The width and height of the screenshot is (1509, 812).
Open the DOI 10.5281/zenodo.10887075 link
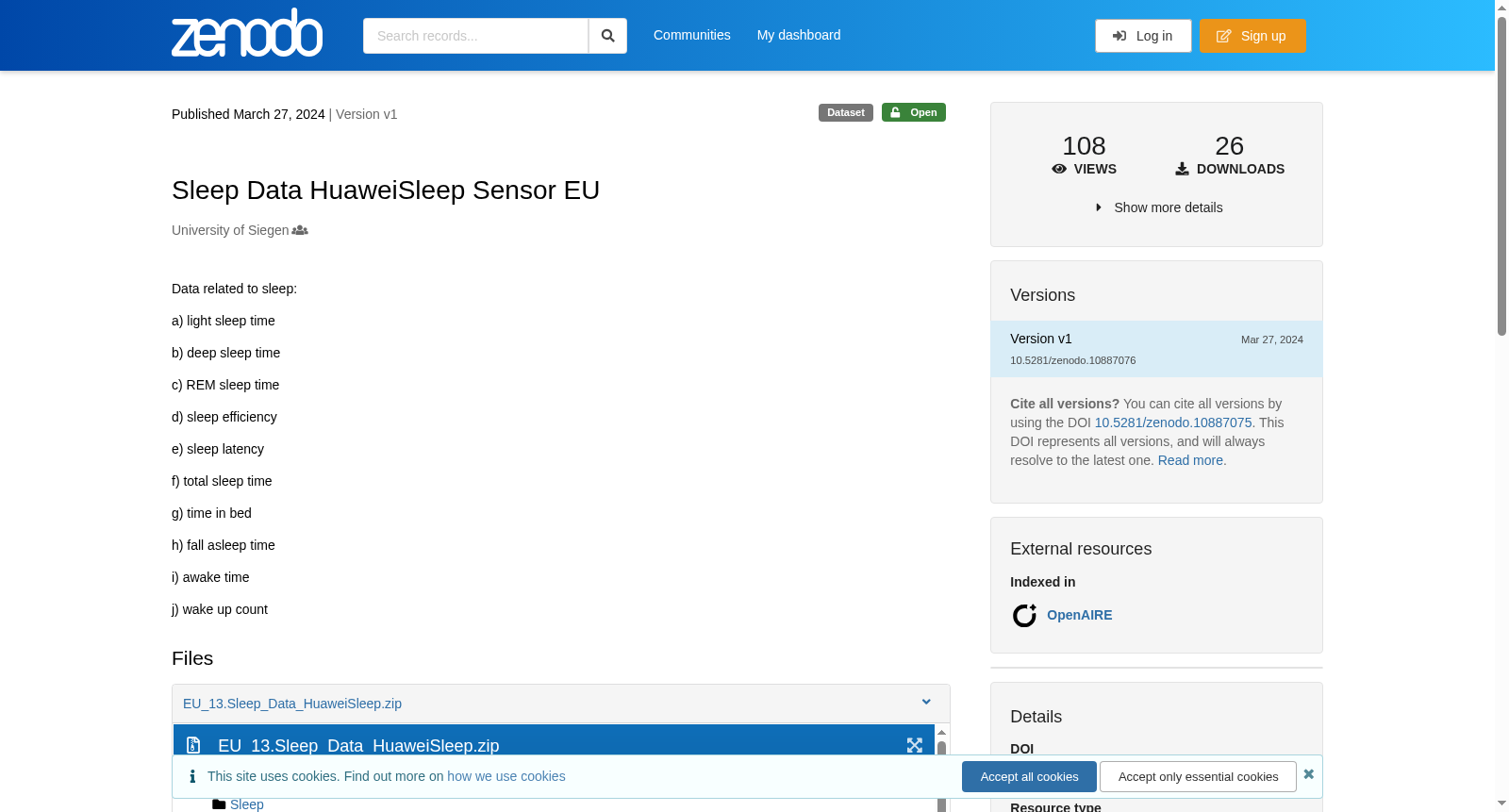(1173, 423)
